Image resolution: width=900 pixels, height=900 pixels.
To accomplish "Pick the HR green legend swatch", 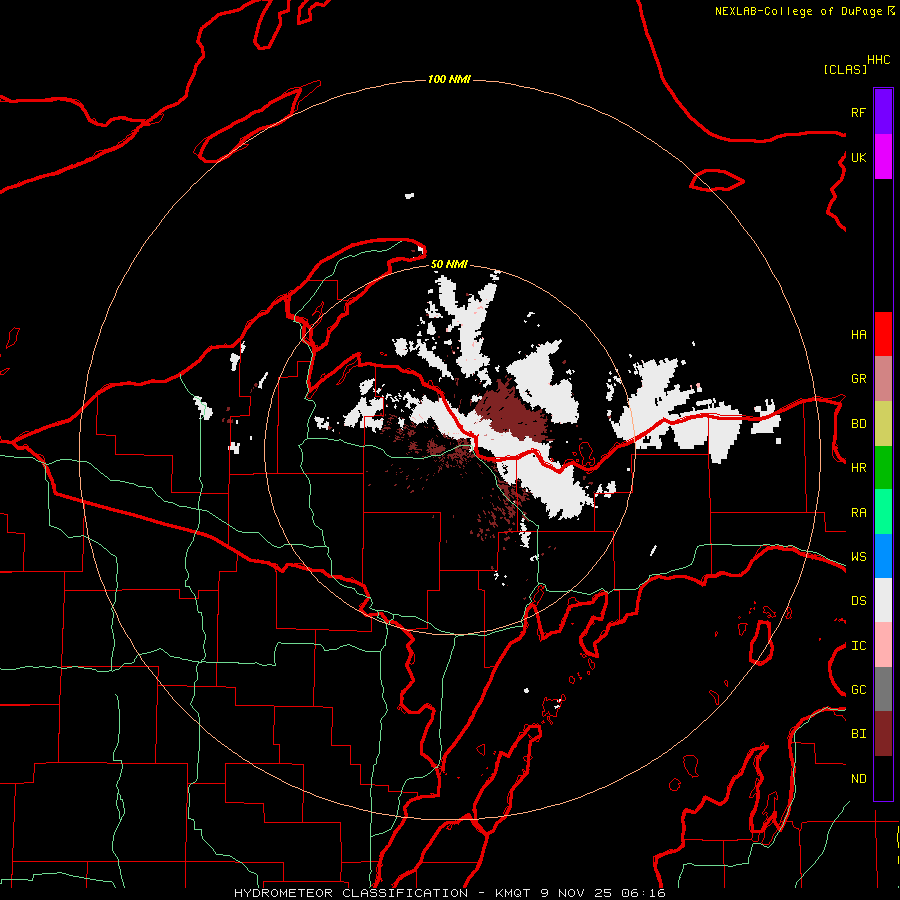I will [x=883, y=468].
